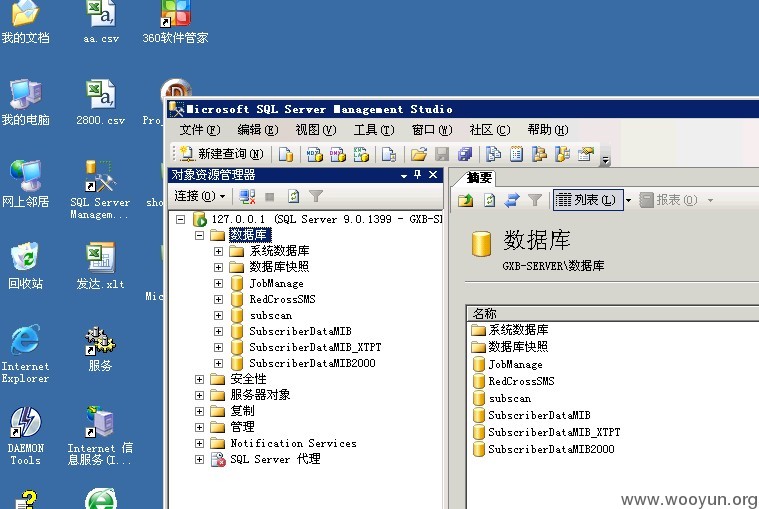Viewport: 759px width, 509px height.
Task: Click the Properties Window toolbar icon
Action: 586,154
